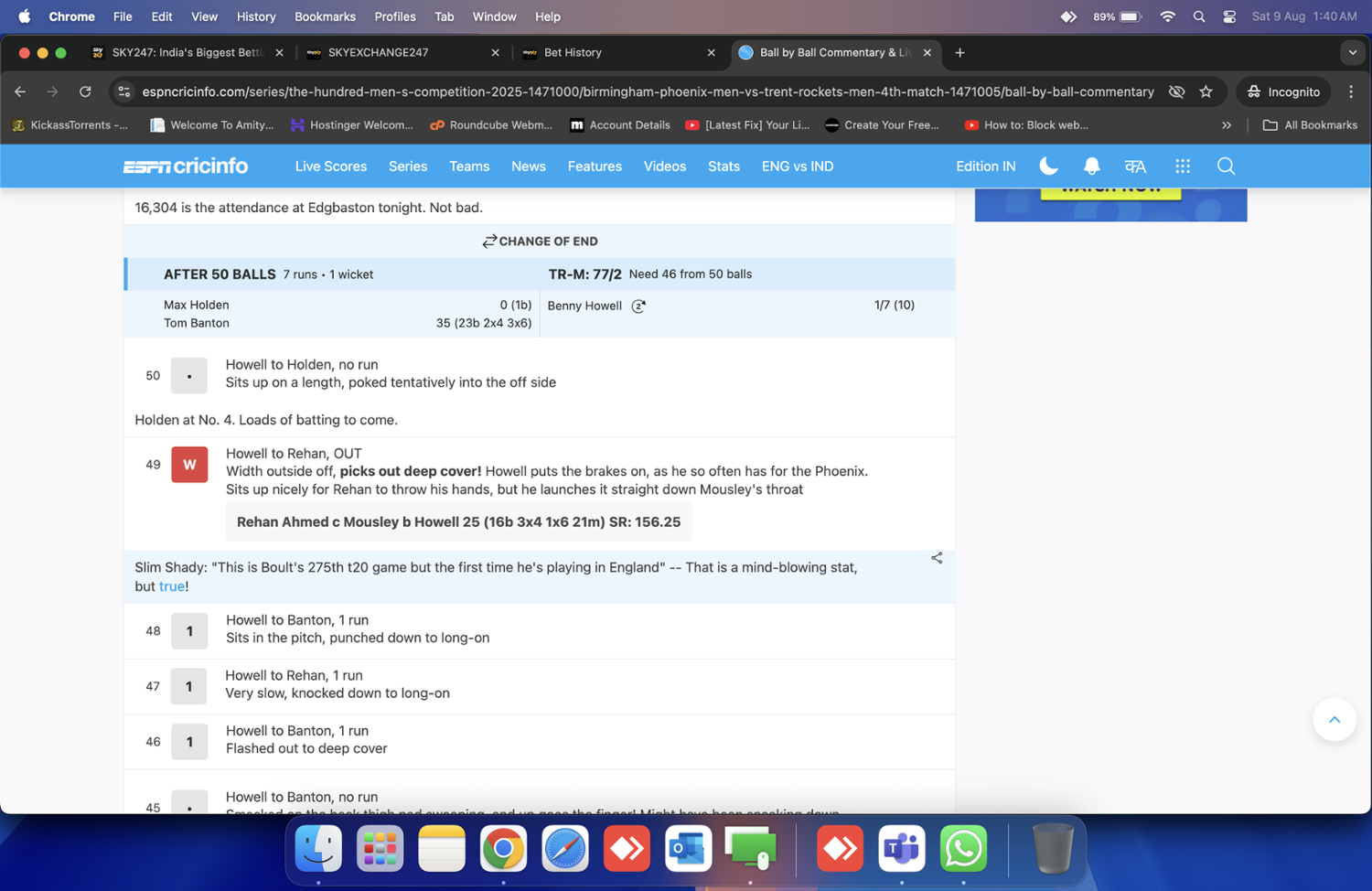Toggle the tracking protection eye icon
1372x891 pixels.
click(1176, 91)
